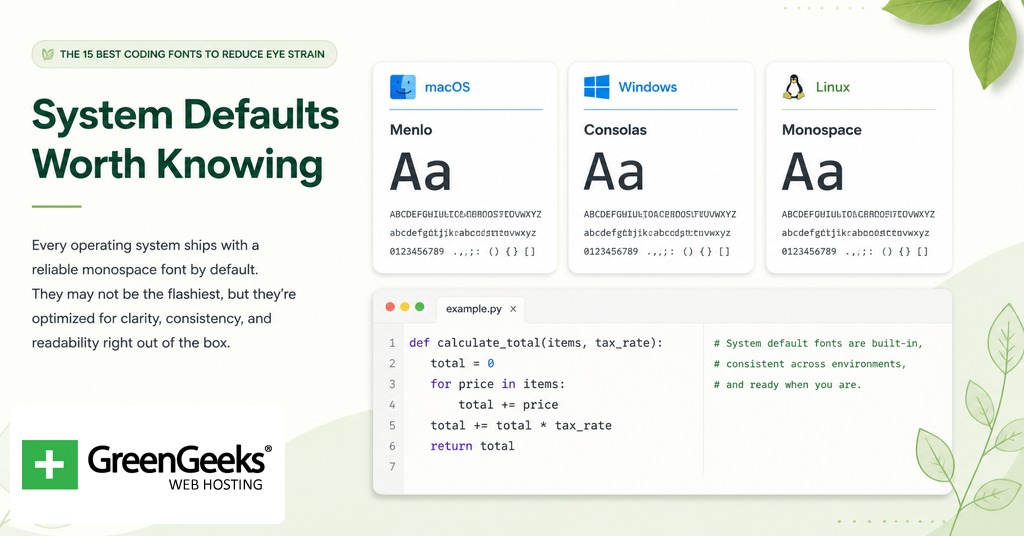Click the Aa sample in the Linux card
Image resolution: width=1024 pixels, height=536 pixels.
pyautogui.click(x=812, y=172)
